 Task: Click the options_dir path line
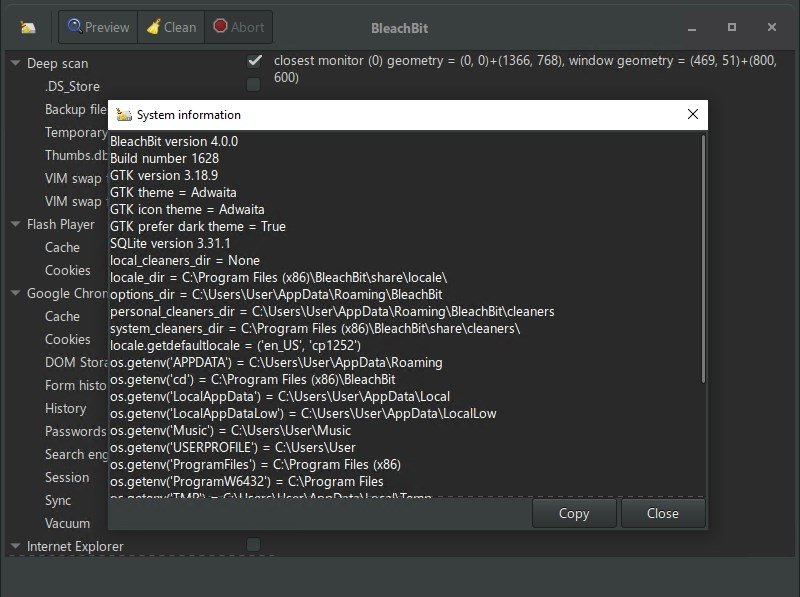pos(277,294)
